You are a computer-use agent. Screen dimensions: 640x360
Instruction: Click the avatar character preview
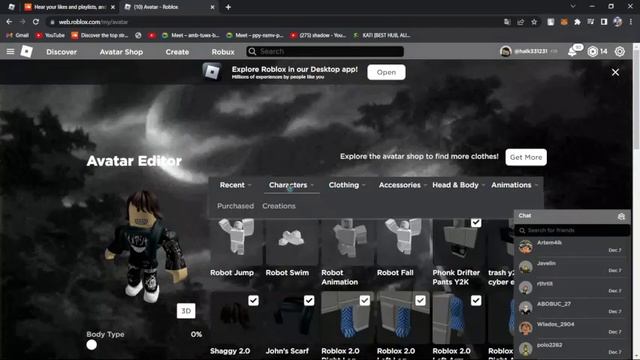(x=146, y=247)
